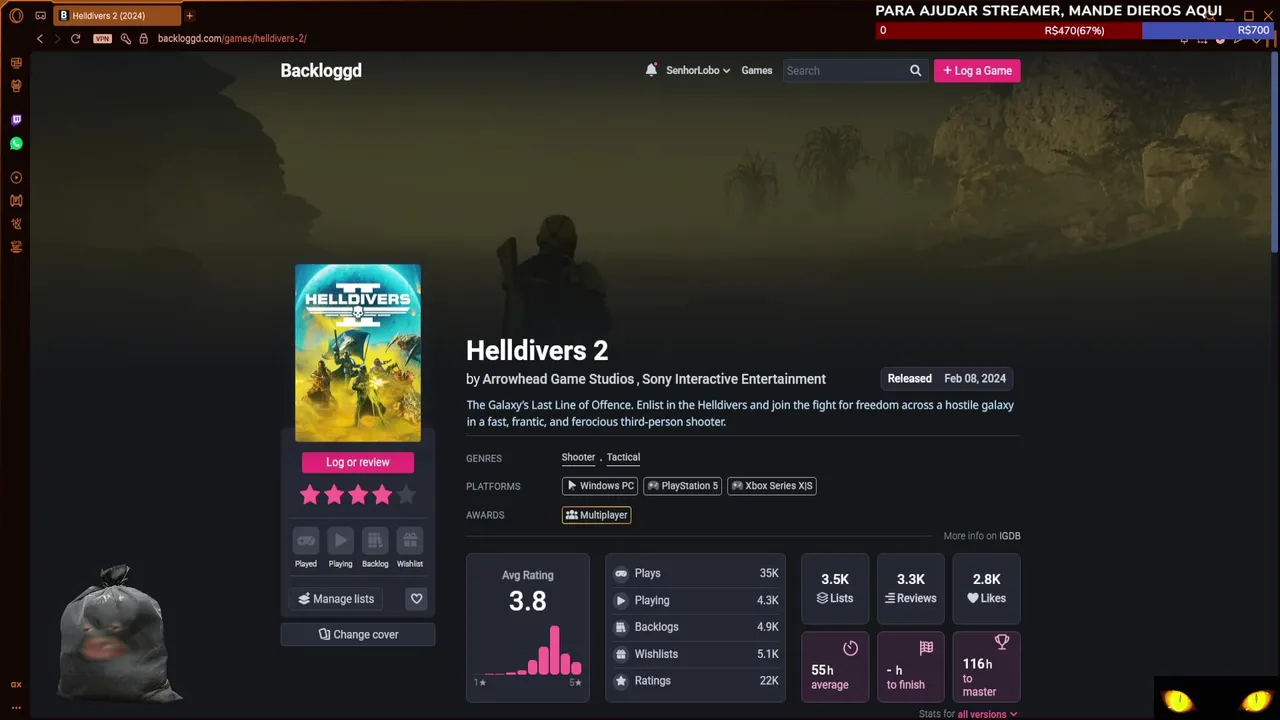This screenshot has height=720, width=1280.
Task: Select the Xbox Series X|S platform tag
Action: coord(772,486)
